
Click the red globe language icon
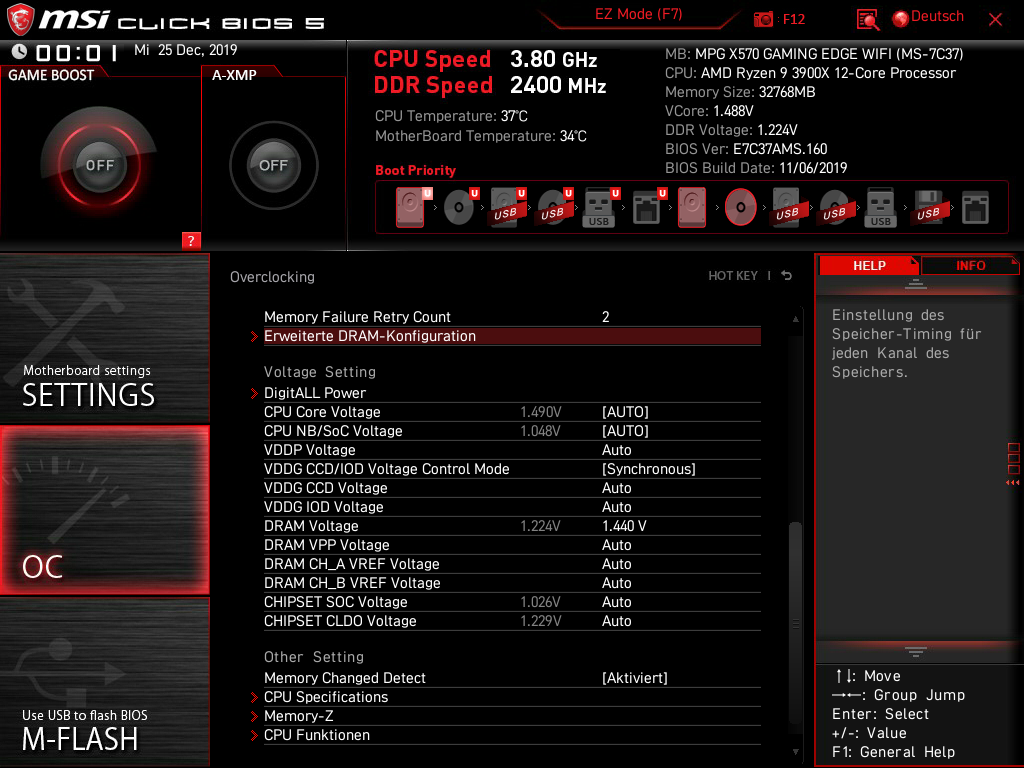[901, 19]
